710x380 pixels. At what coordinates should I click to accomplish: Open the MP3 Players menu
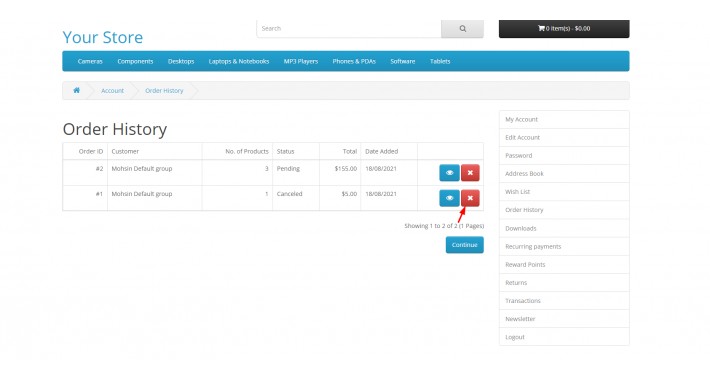pyautogui.click(x=301, y=61)
